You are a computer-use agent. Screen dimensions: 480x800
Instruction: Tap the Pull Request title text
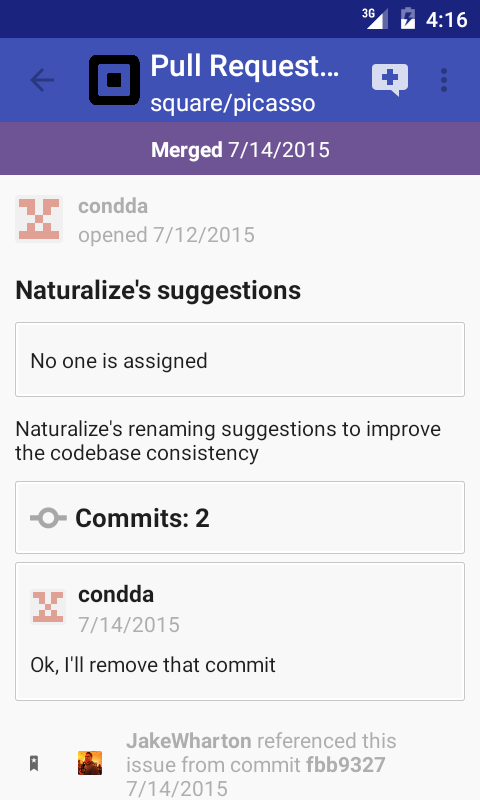pyautogui.click(x=244, y=67)
